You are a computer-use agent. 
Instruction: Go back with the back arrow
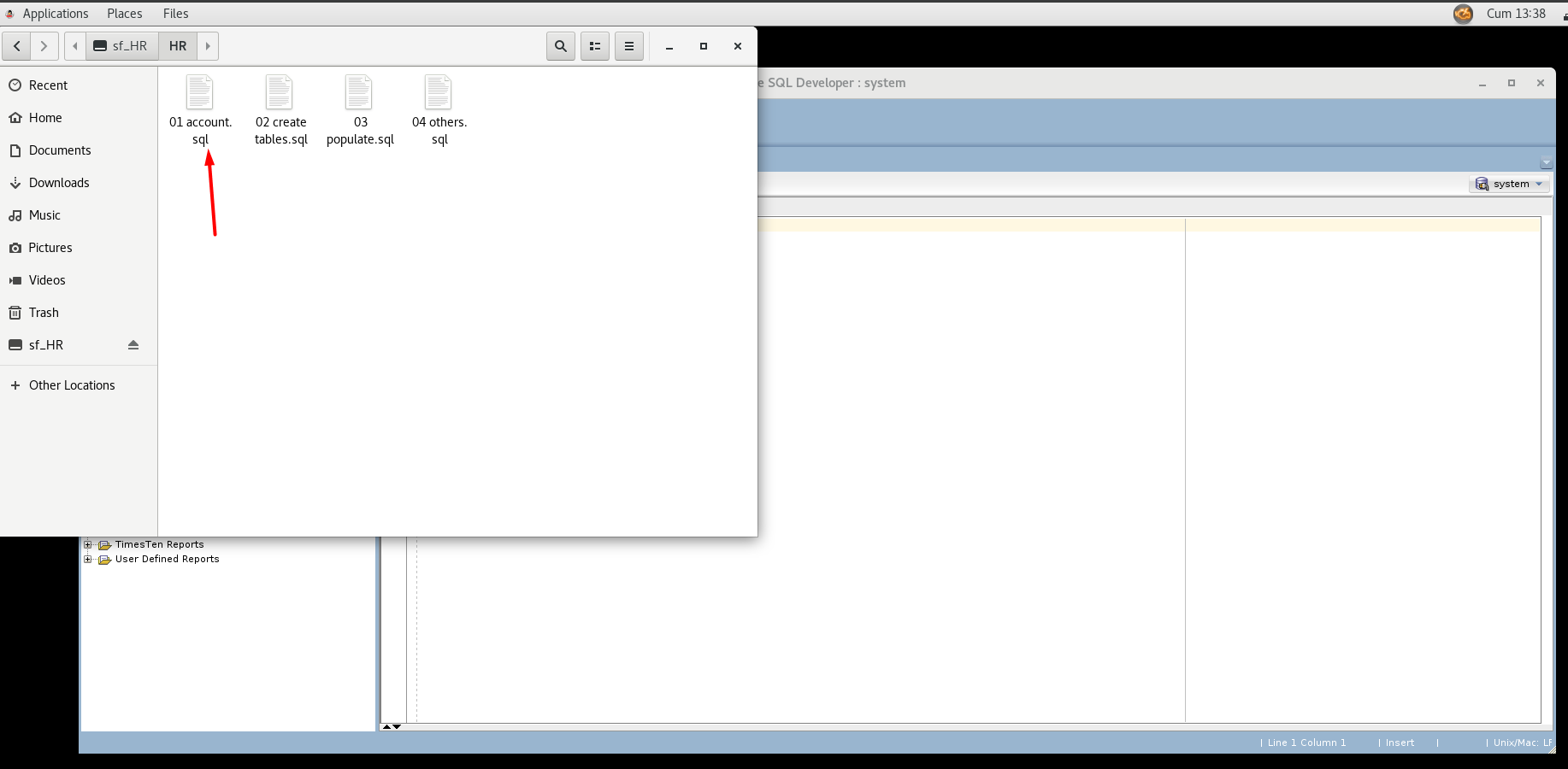[17, 46]
